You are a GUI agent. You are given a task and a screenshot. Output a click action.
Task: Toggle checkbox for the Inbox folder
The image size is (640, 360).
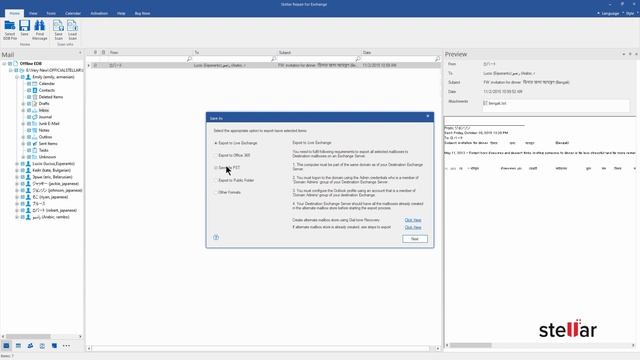tap(29, 110)
